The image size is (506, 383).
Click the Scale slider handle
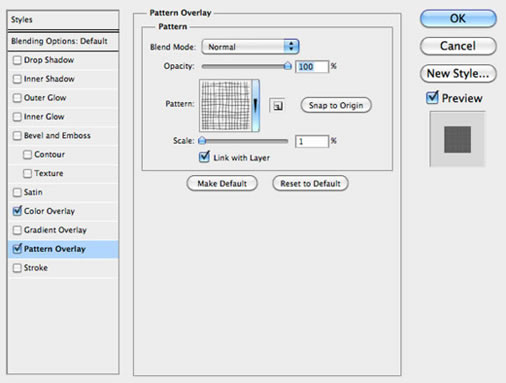click(202, 140)
